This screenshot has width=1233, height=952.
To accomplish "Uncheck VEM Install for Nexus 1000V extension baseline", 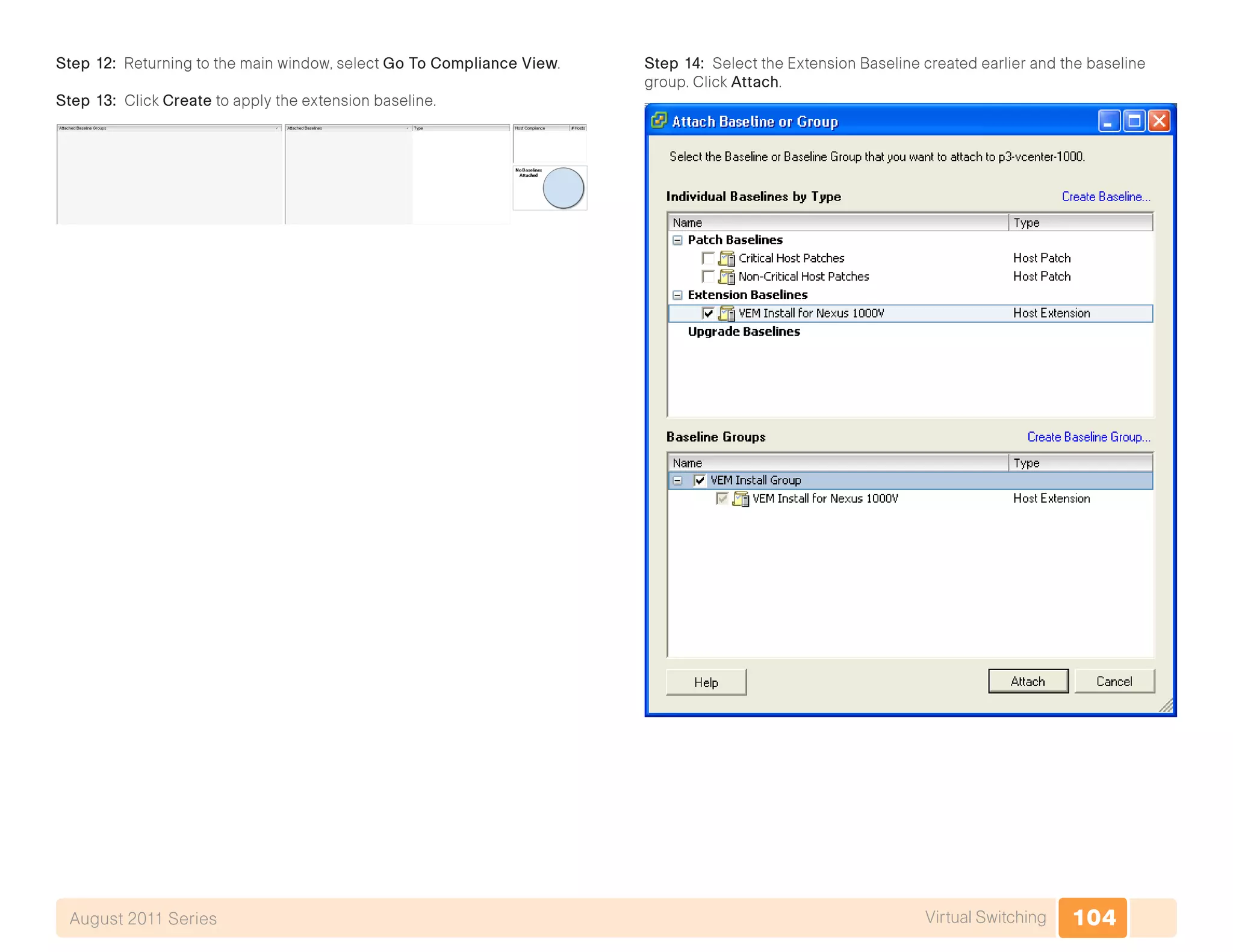I will click(x=708, y=313).
